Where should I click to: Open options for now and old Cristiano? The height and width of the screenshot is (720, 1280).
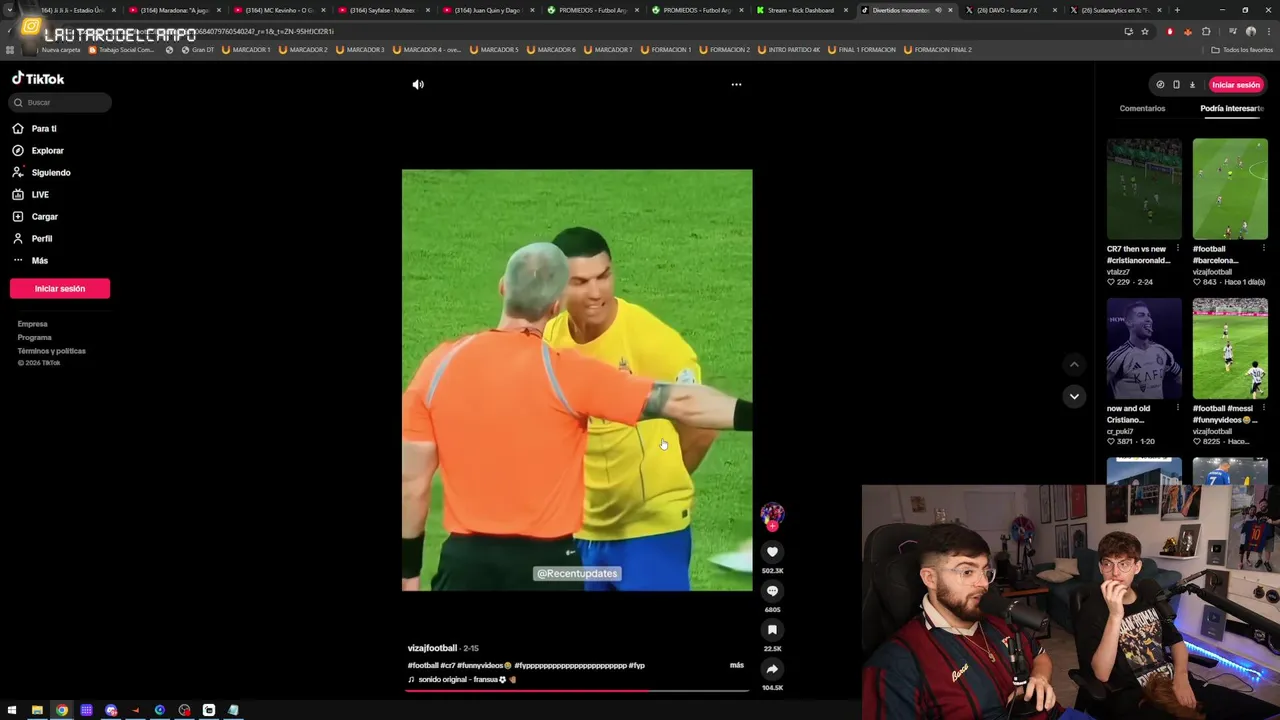pos(1178,408)
